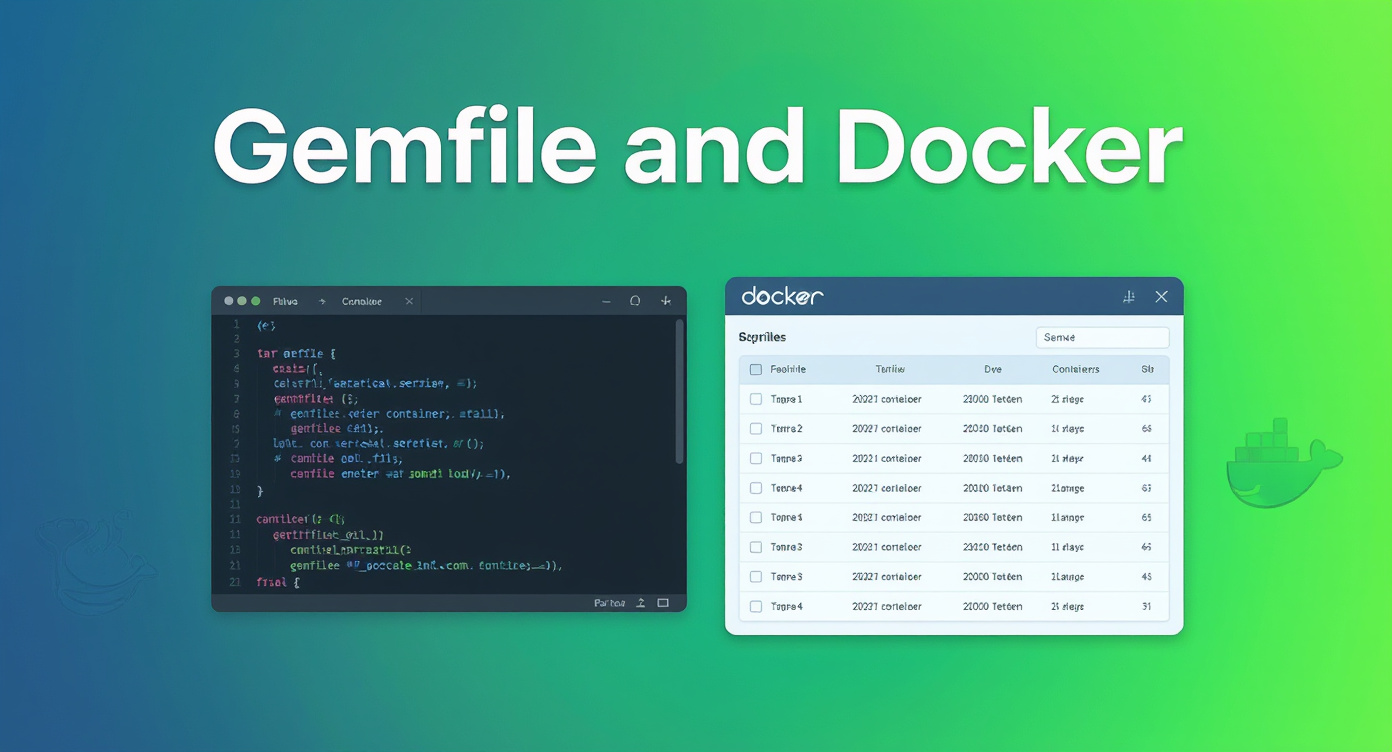Click the editor vertical scrollbar thumb

click(679, 391)
